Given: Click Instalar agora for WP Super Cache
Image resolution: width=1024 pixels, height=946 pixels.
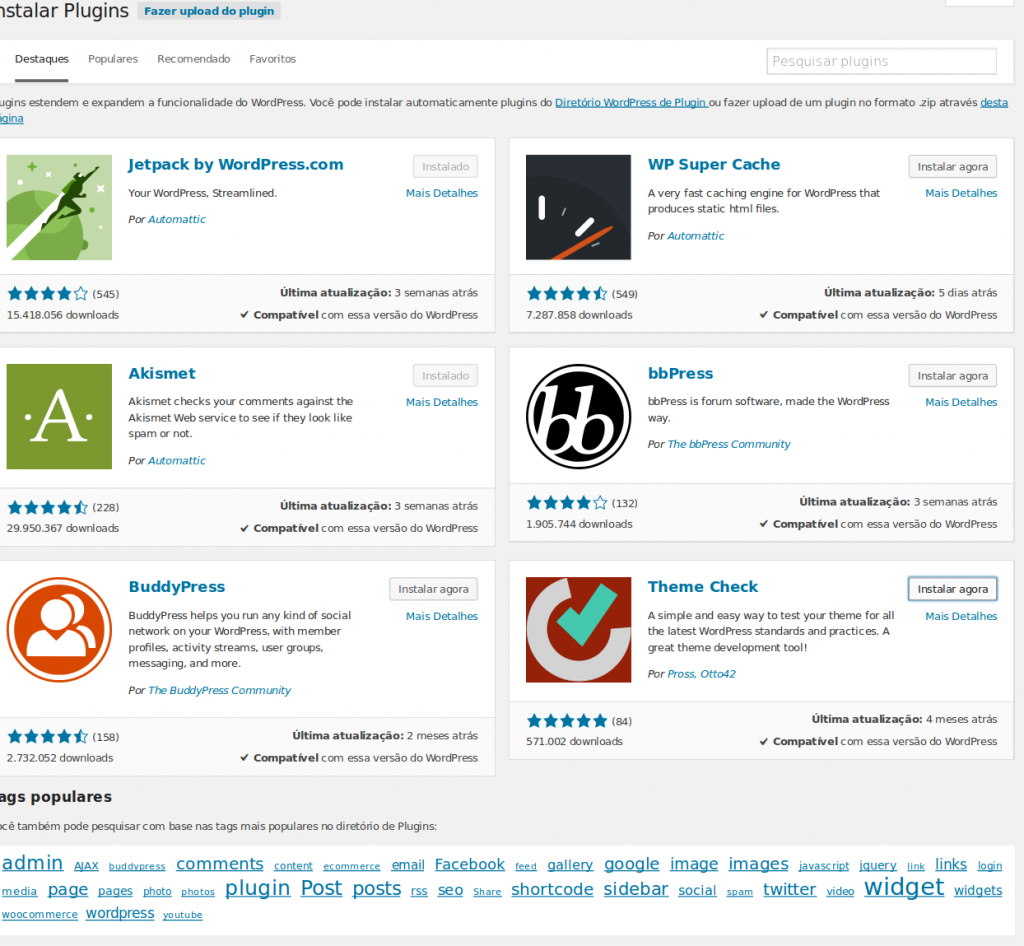Looking at the screenshot, I should [952, 166].
